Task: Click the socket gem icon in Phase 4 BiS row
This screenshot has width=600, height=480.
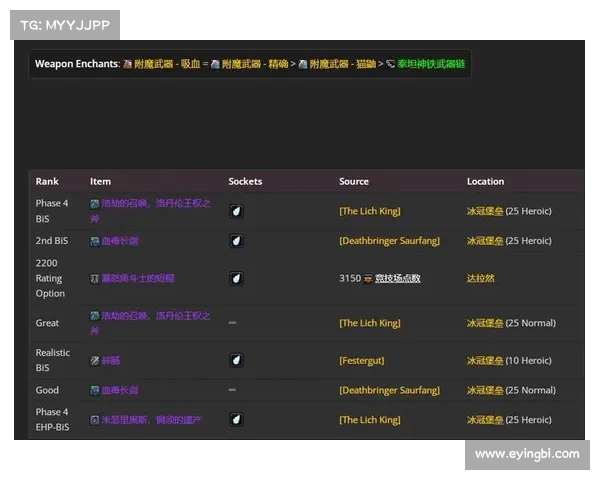Action: tap(236, 211)
